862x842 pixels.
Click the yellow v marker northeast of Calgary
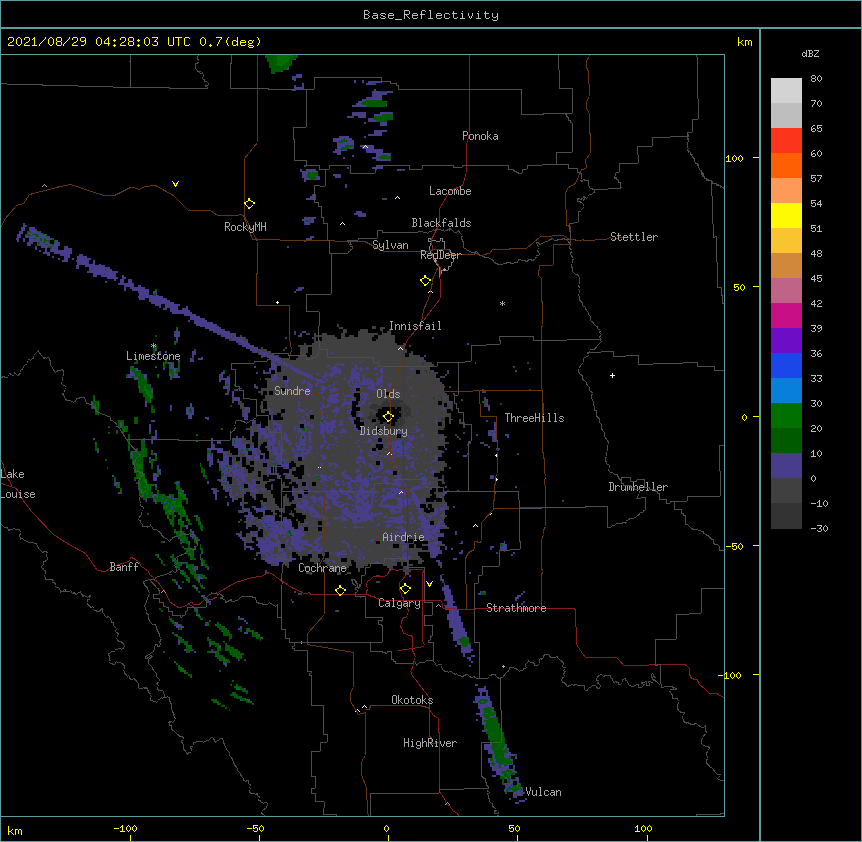pyautogui.click(x=429, y=584)
